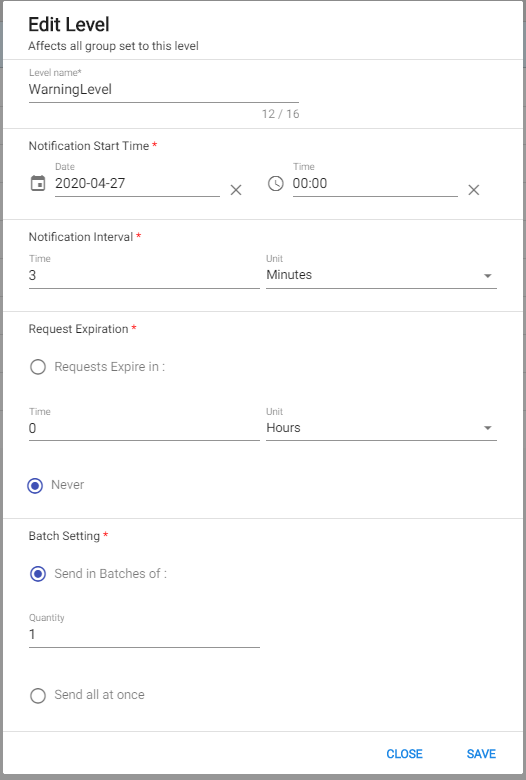Select the Never expiration radio button
526x780 pixels.
(x=35, y=486)
